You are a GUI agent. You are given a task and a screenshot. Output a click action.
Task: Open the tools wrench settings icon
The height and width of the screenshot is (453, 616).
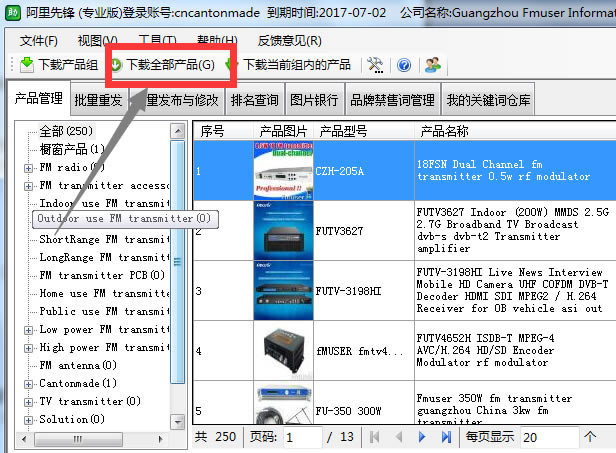click(376, 65)
